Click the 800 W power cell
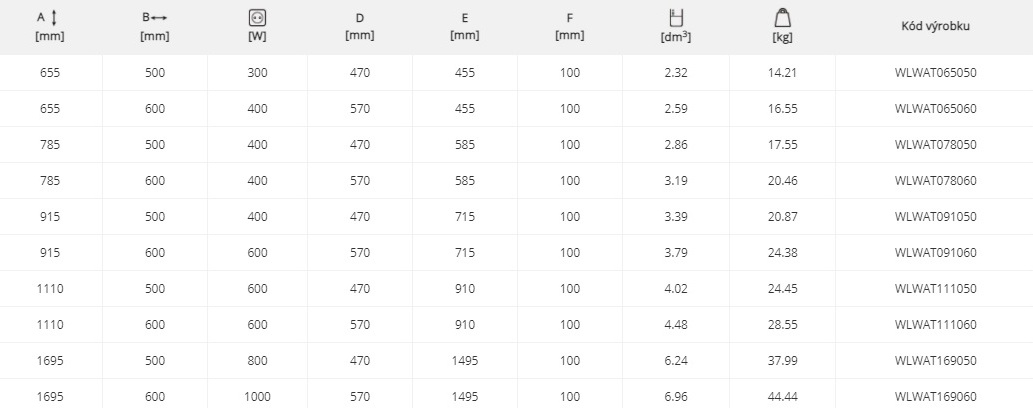The image size is (1033, 408). tap(257, 361)
